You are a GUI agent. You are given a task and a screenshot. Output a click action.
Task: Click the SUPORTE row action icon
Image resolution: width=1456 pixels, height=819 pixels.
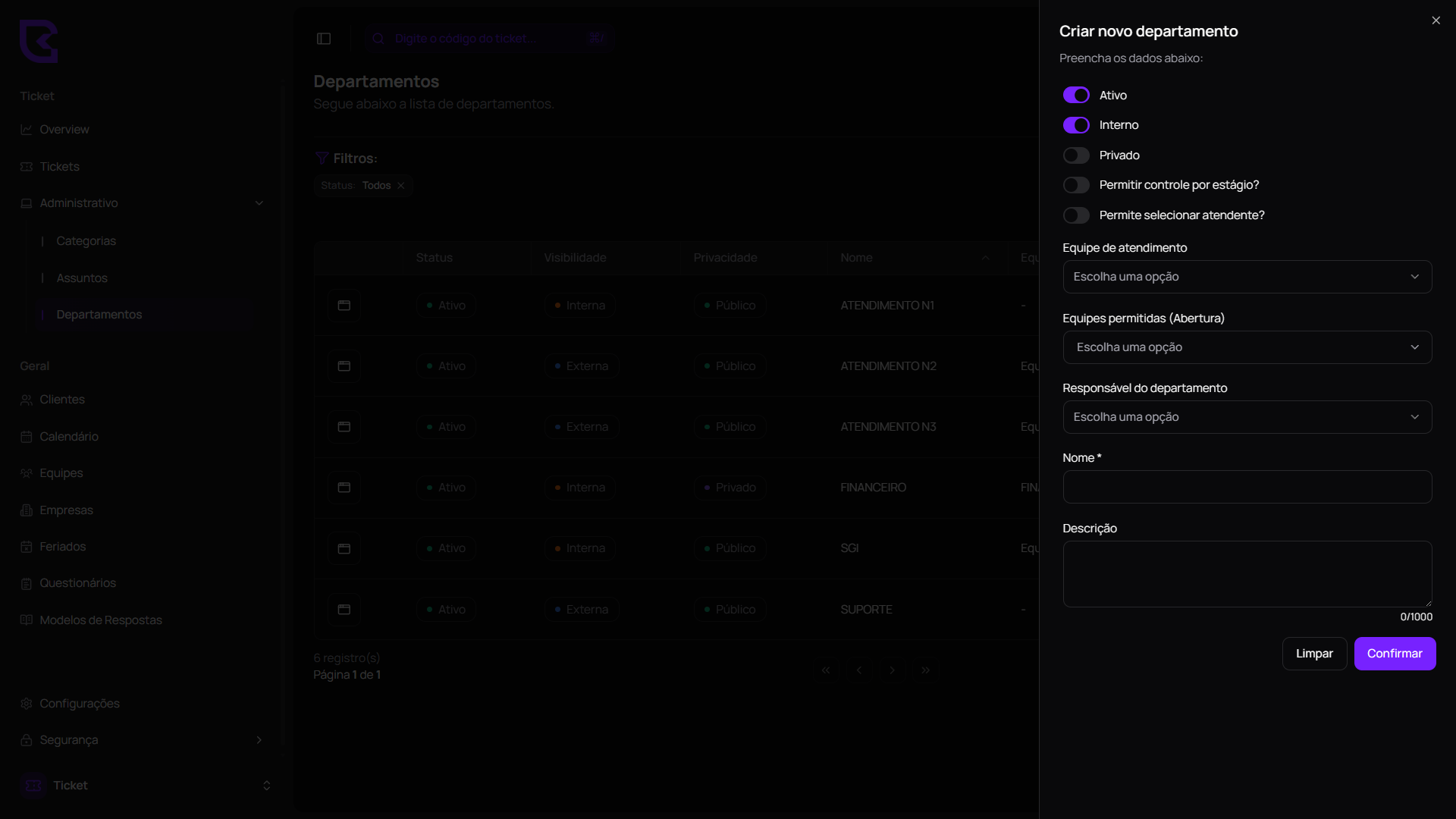344,610
